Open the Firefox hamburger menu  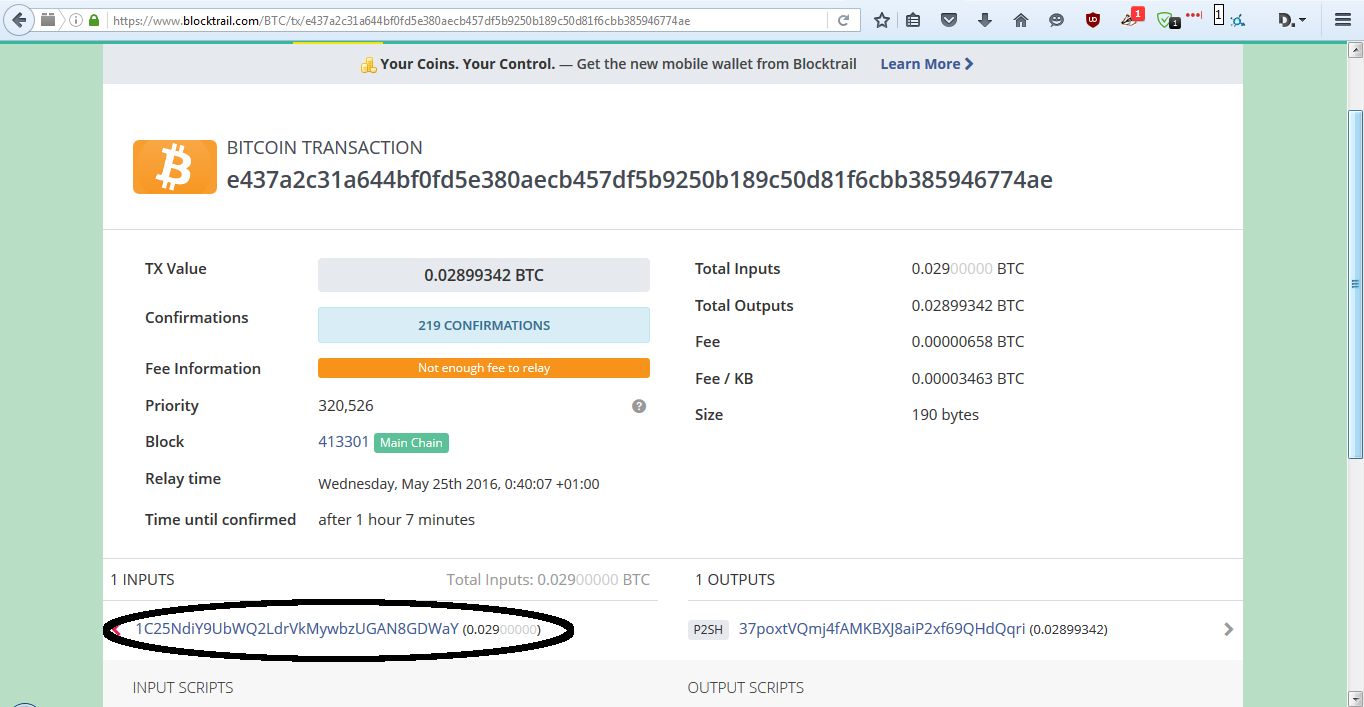1343,20
